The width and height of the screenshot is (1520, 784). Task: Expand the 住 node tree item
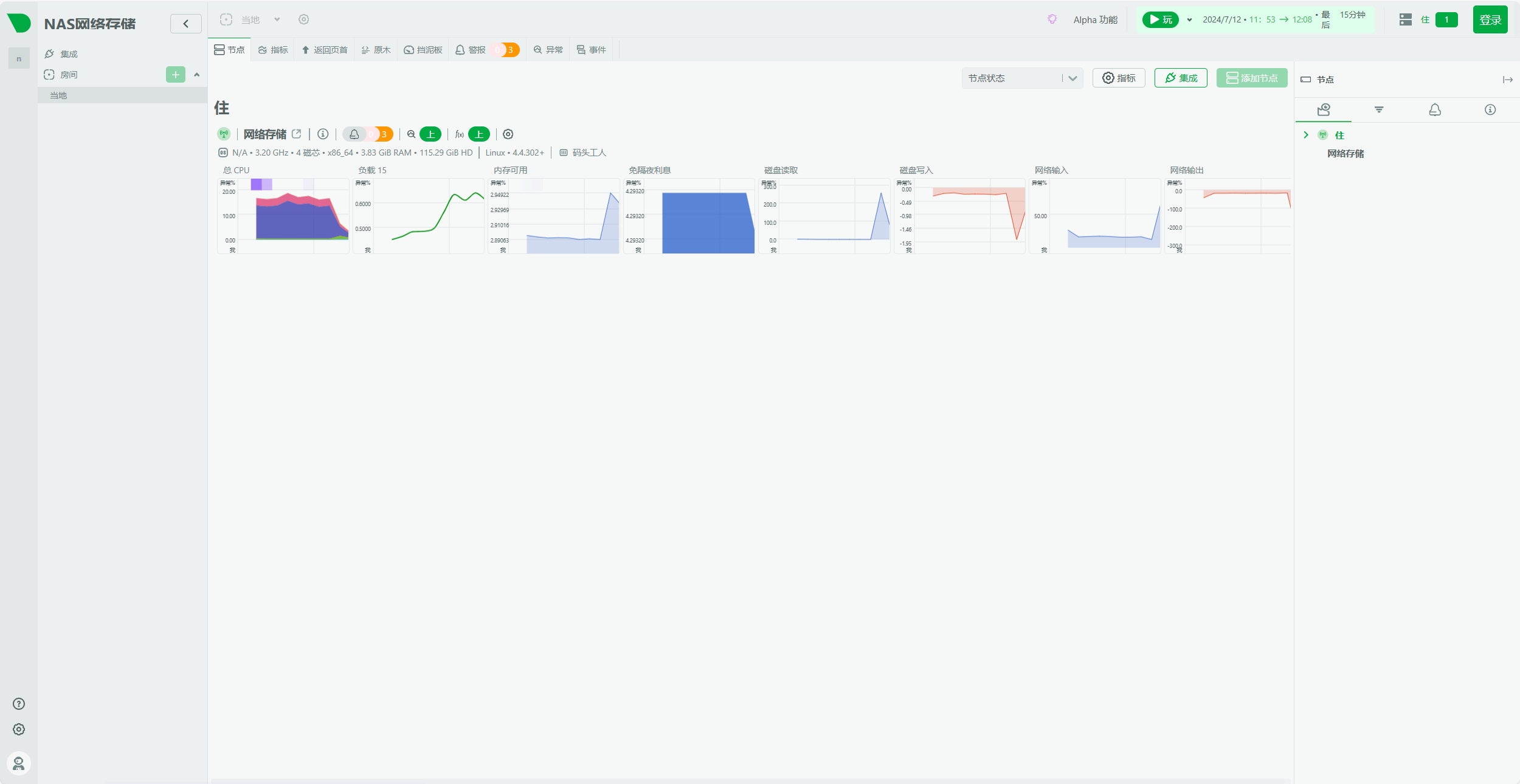click(1306, 135)
